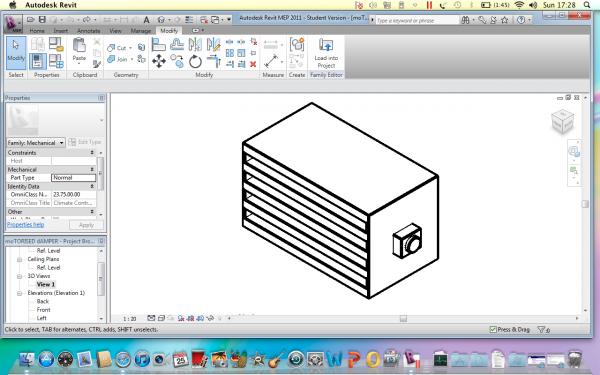
Task: Click the ViewCube in the 3D view
Action: (562, 122)
